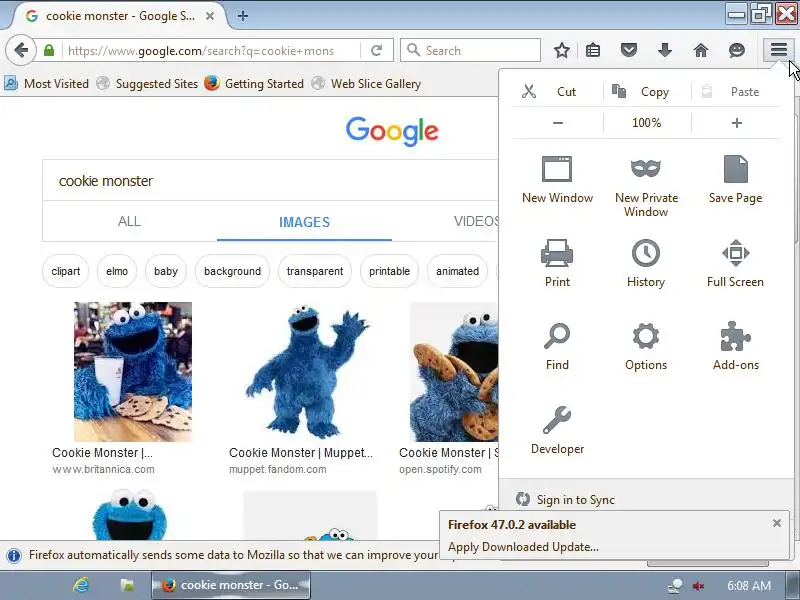Filter images by printable chip
800x600 pixels.
pos(389,271)
